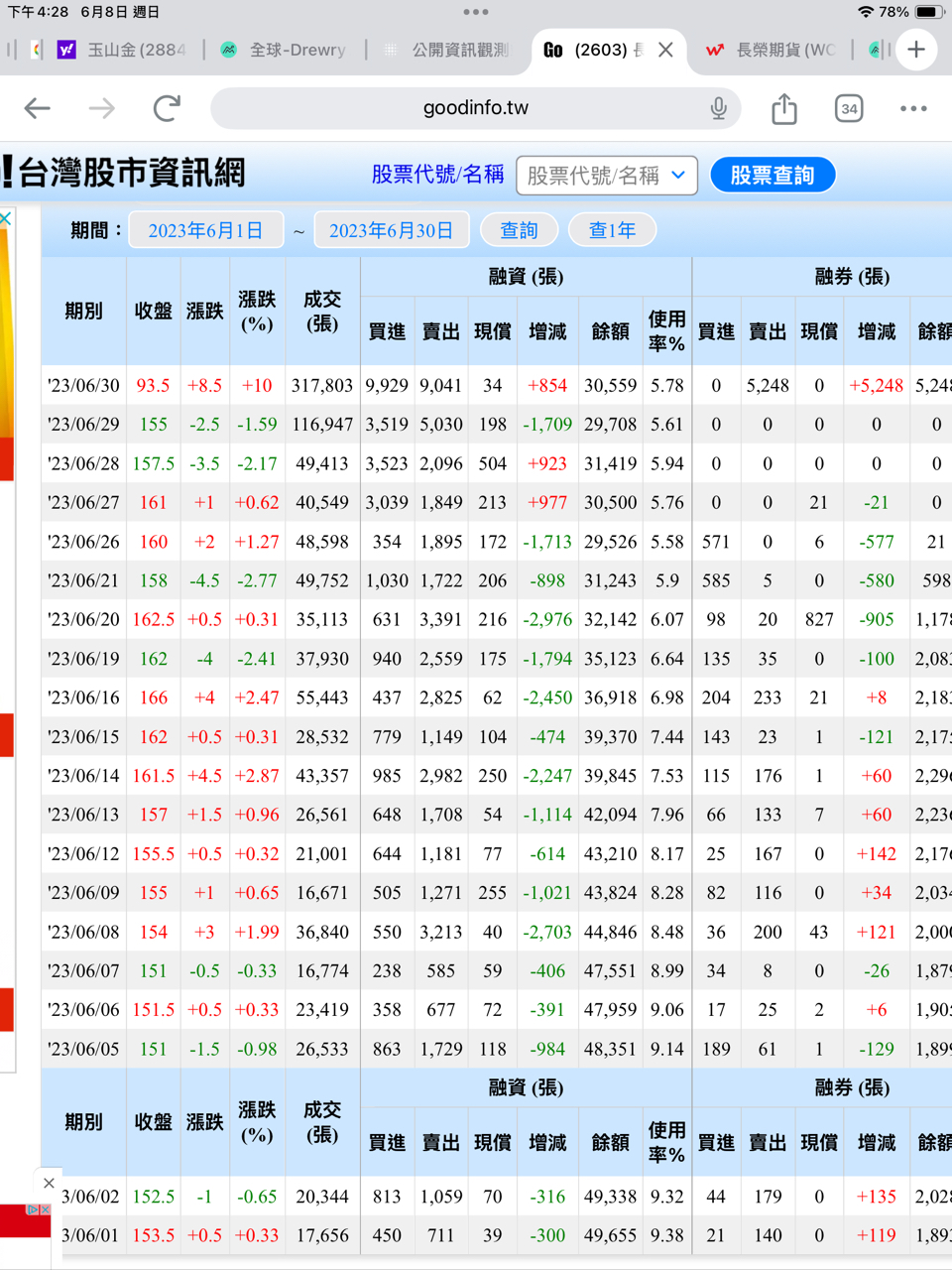Image resolution: width=952 pixels, height=1270 pixels.
Task: Tap the goodinfo.tw address bar
Action: click(x=476, y=108)
